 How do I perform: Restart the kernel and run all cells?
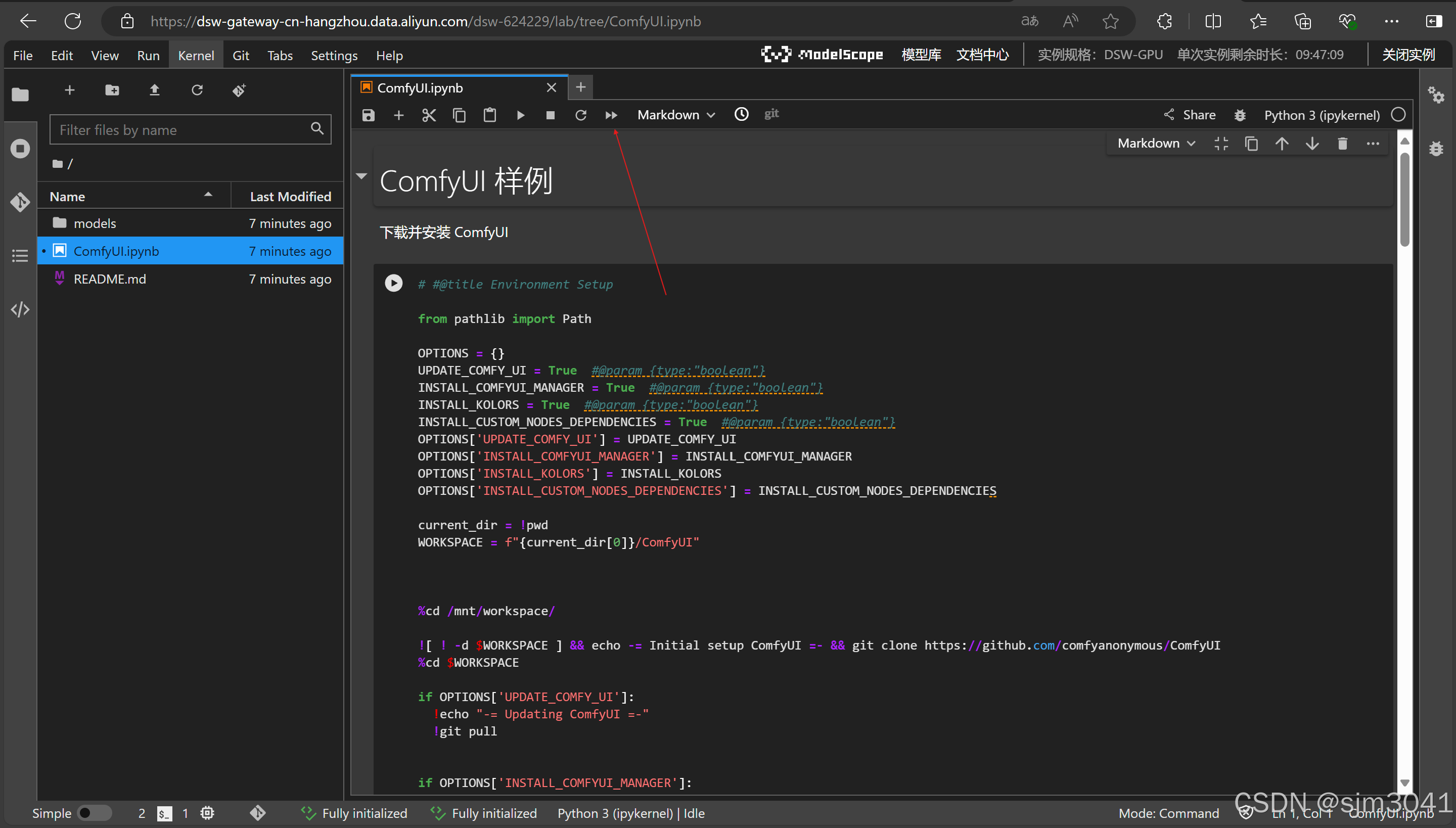pyautogui.click(x=611, y=115)
